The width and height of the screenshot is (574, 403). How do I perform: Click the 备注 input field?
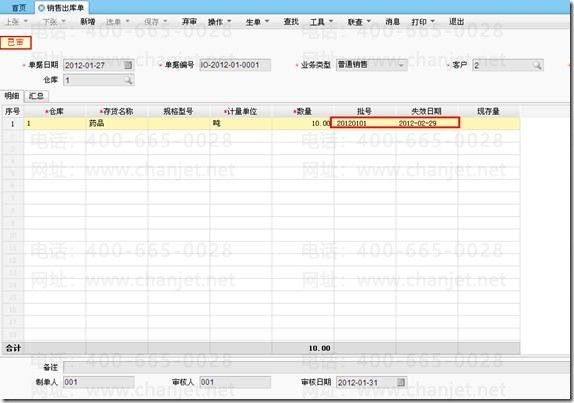317,367
